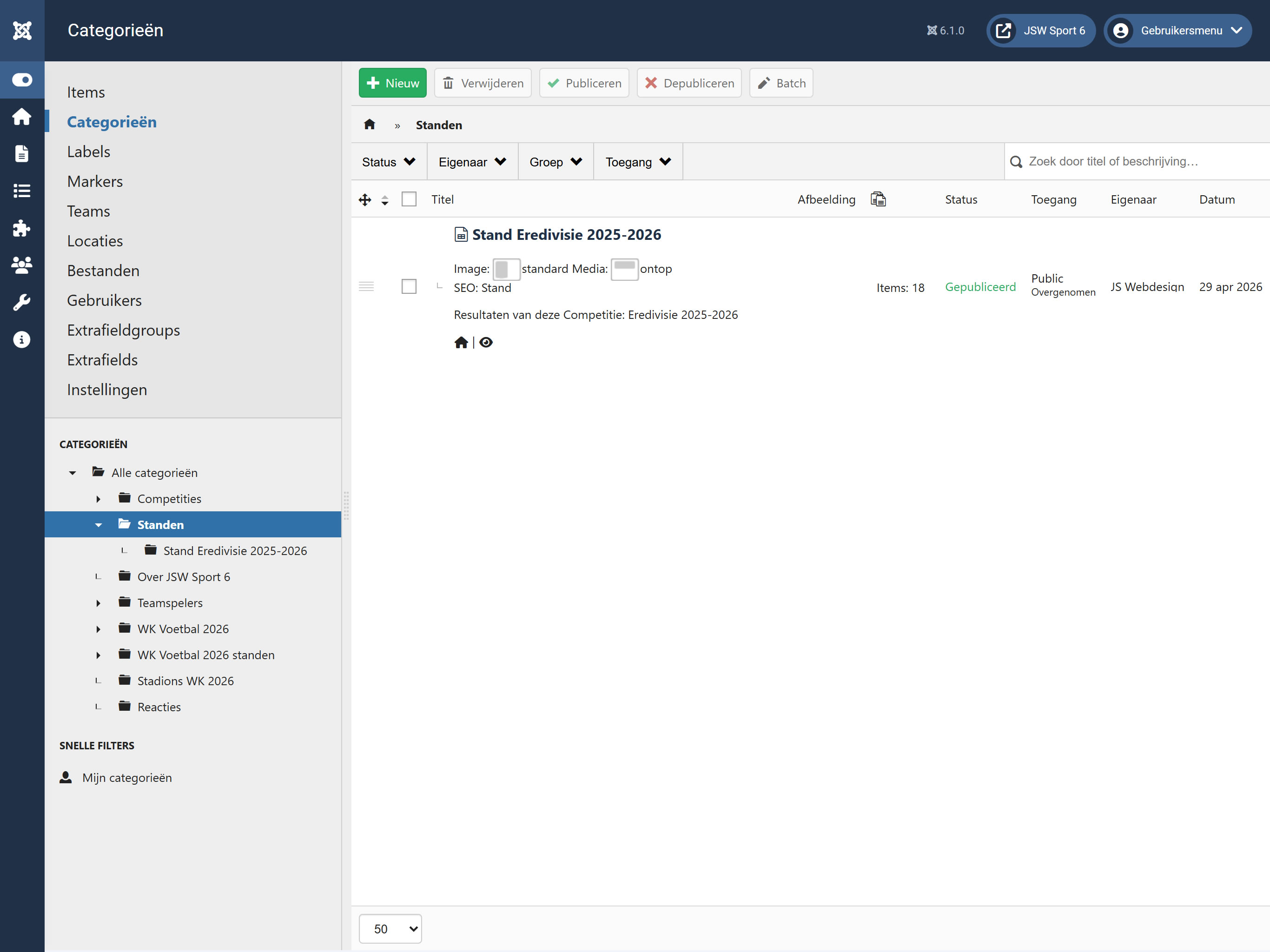Click the green Nieuw button

coord(393,83)
